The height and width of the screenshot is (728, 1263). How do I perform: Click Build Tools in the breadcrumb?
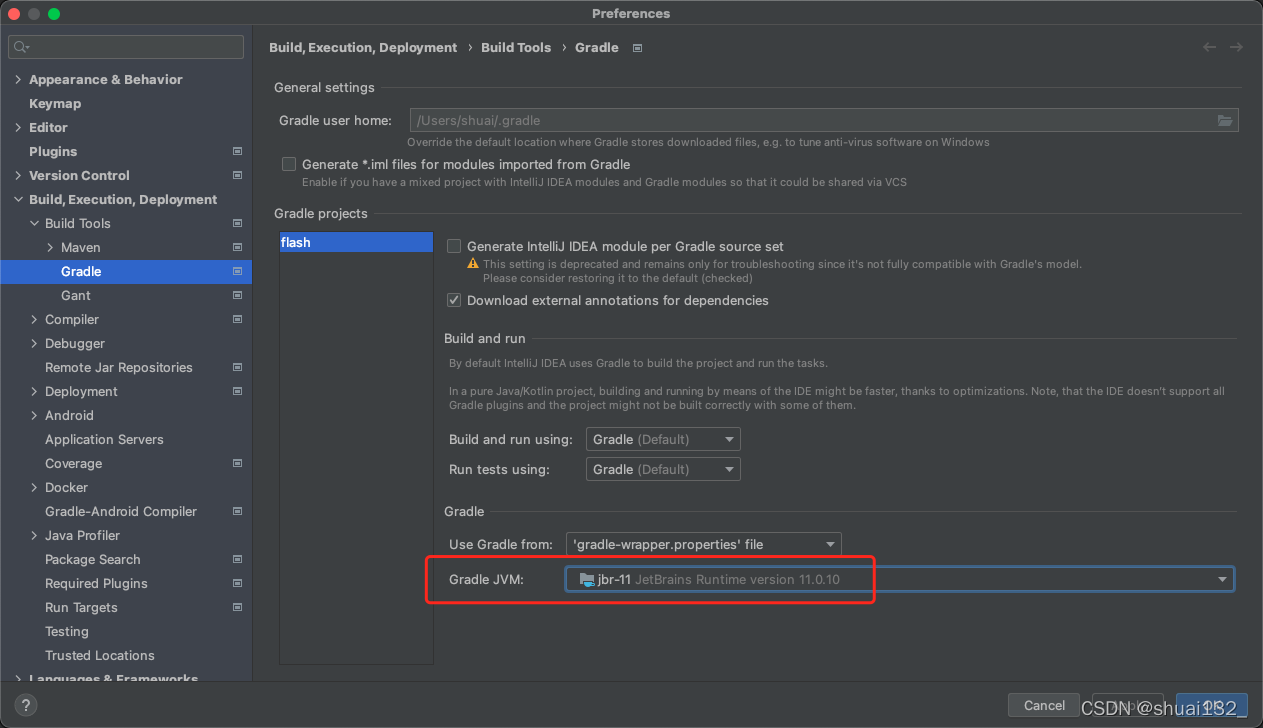(x=516, y=47)
